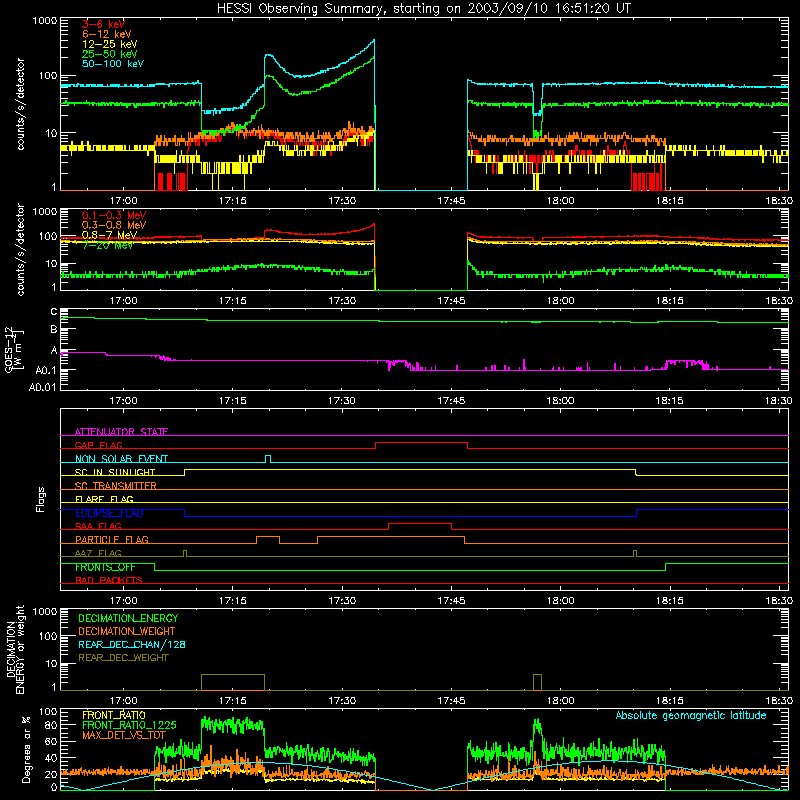
Task: Click 17:15 tick label under the decimation panel
Action: [233, 701]
